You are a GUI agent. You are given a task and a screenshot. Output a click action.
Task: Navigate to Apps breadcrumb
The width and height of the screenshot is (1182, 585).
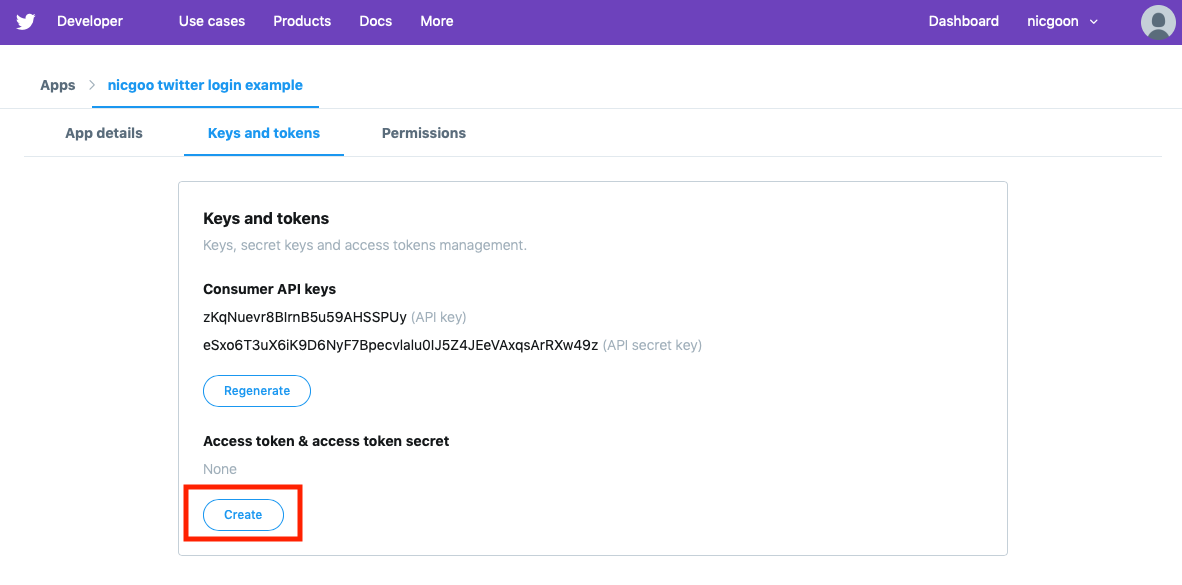(58, 85)
